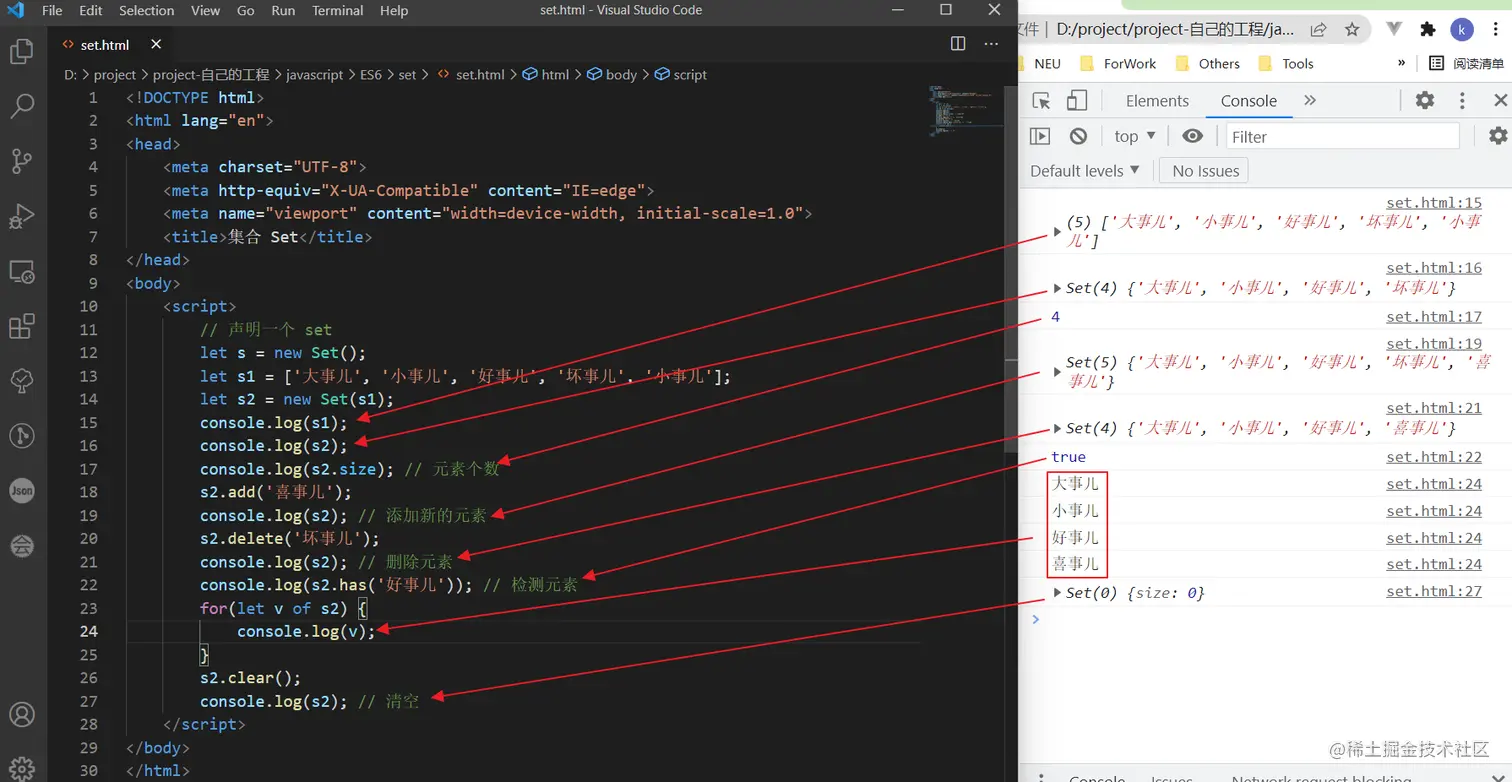The width and height of the screenshot is (1512, 782).
Task: Click the No Issues button
Action: (x=1205, y=171)
